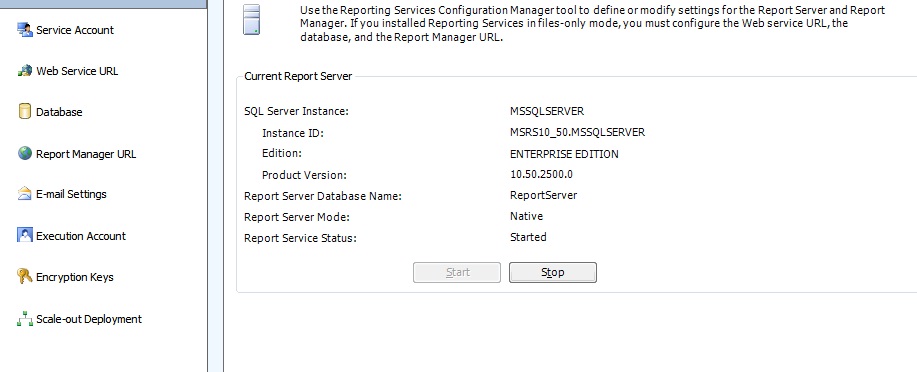Open the Report Manager URL page
Screen dimensions: 917x372
tap(86, 154)
